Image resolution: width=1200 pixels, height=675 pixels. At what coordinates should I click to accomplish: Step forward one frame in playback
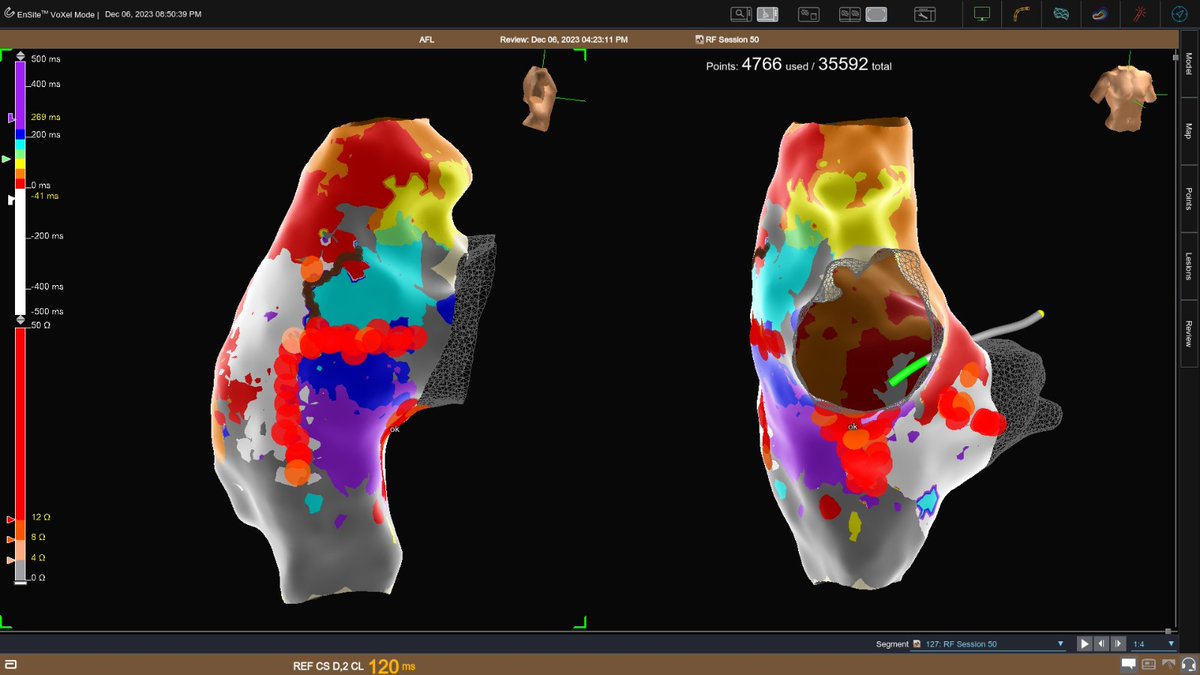(x=1118, y=645)
